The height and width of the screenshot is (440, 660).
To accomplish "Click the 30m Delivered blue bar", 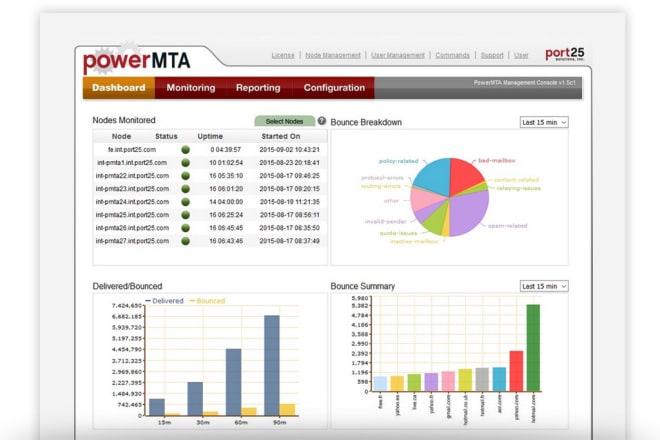I will [195, 399].
